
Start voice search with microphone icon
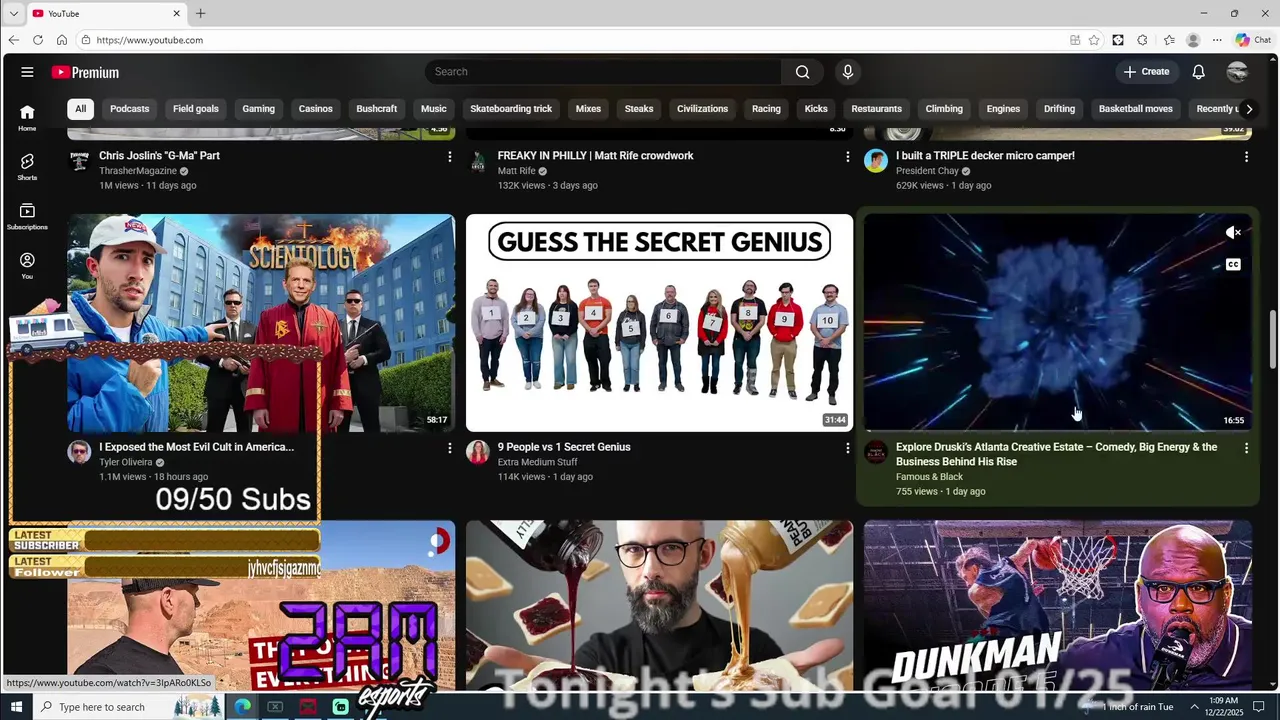[848, 72]
